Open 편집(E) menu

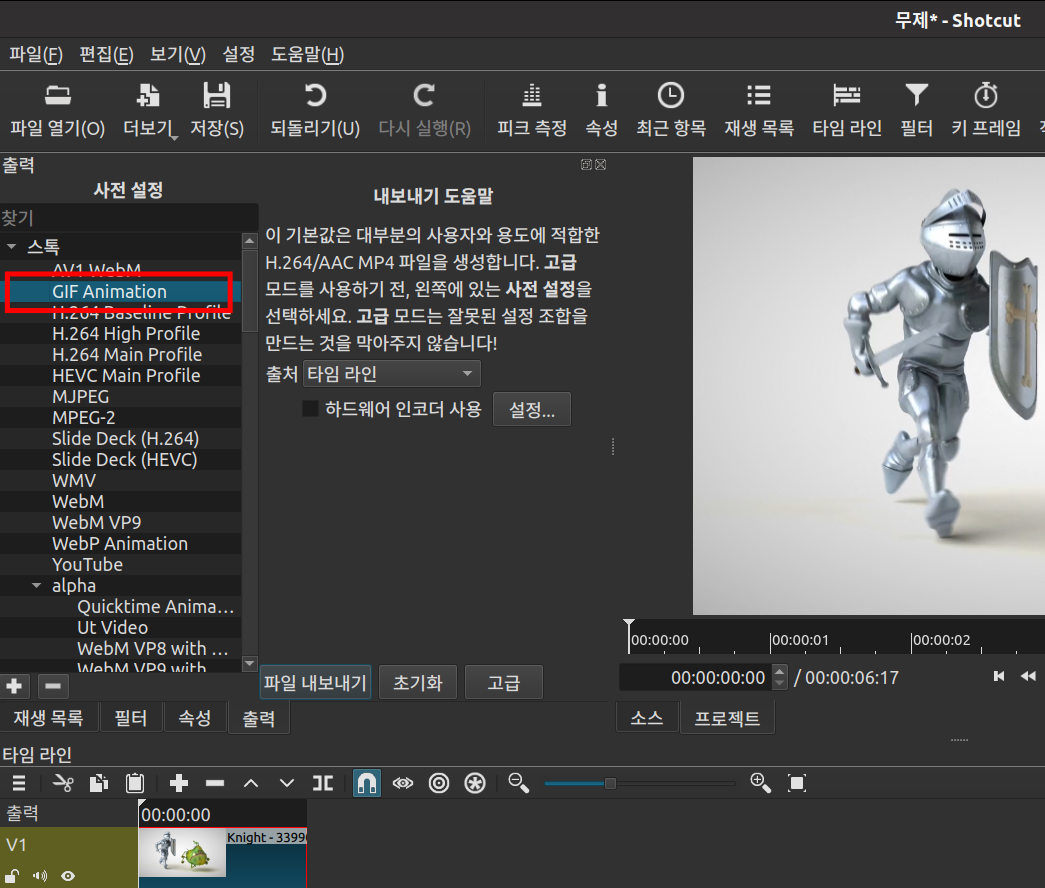[x=106, y=55]
